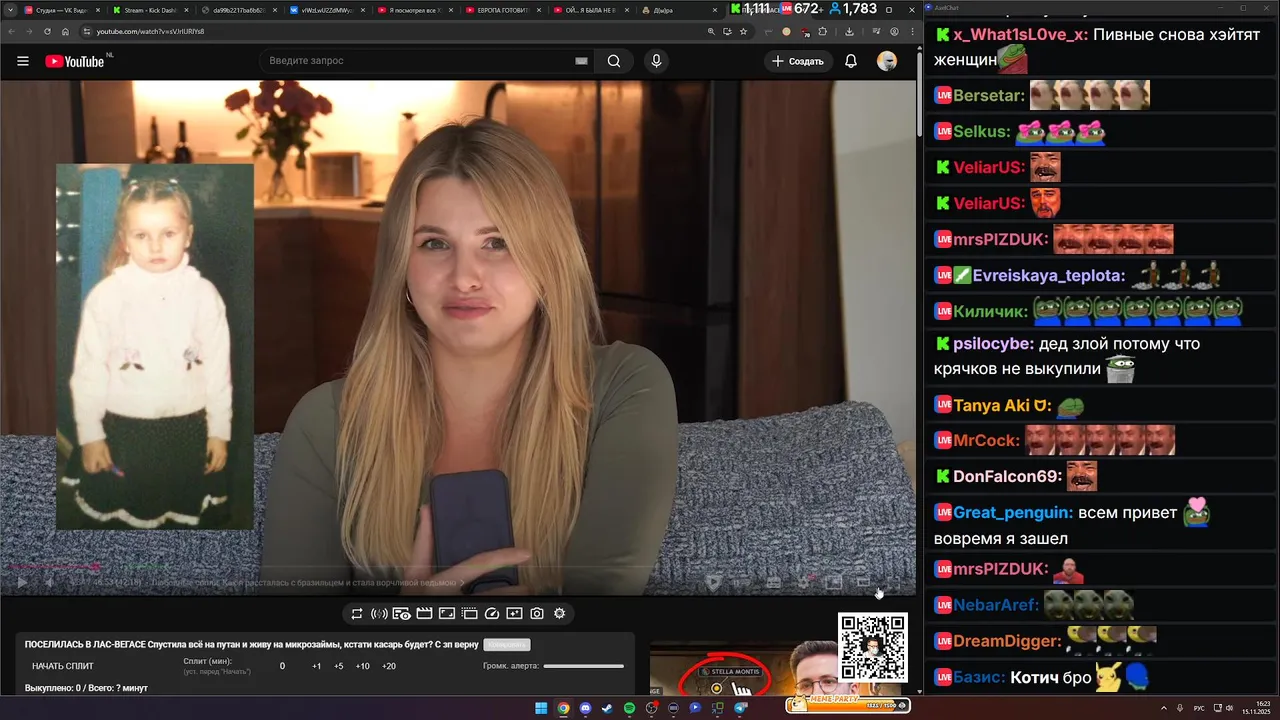Click the QR code image below the video

[x=873, y=647]
